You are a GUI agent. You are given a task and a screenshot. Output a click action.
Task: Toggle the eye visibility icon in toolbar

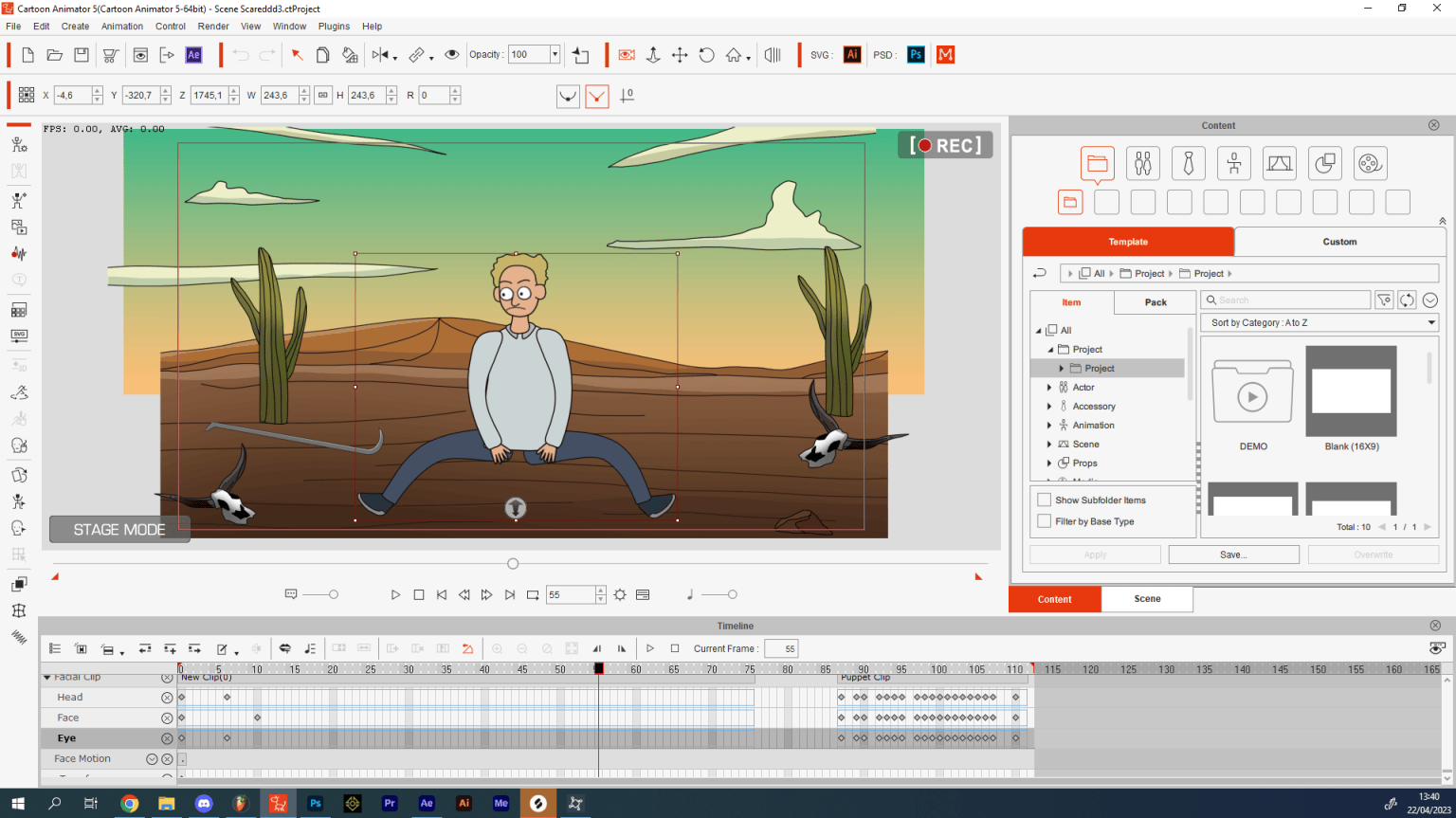452,55
